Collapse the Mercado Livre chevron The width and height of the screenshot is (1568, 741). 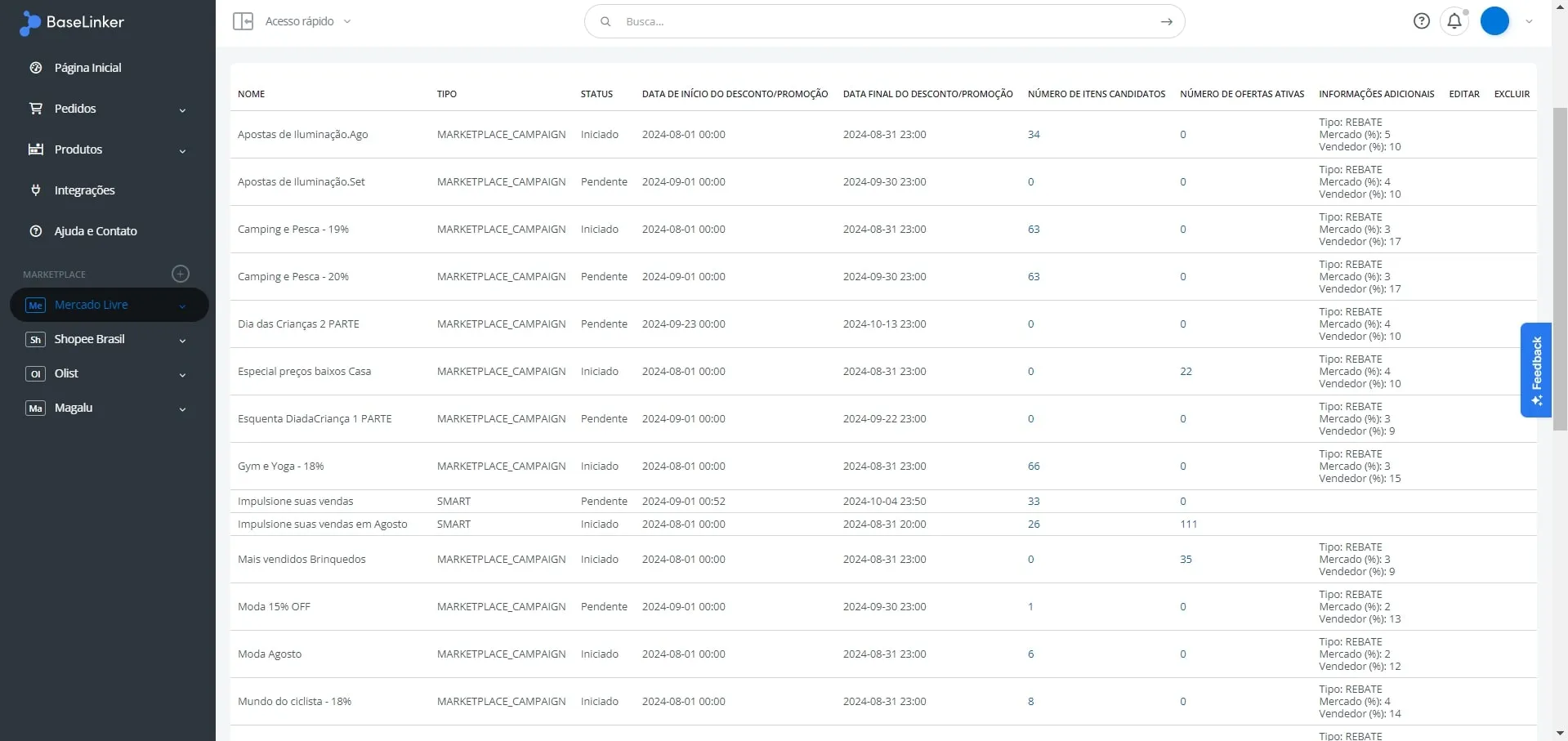(x=182, y=306)
